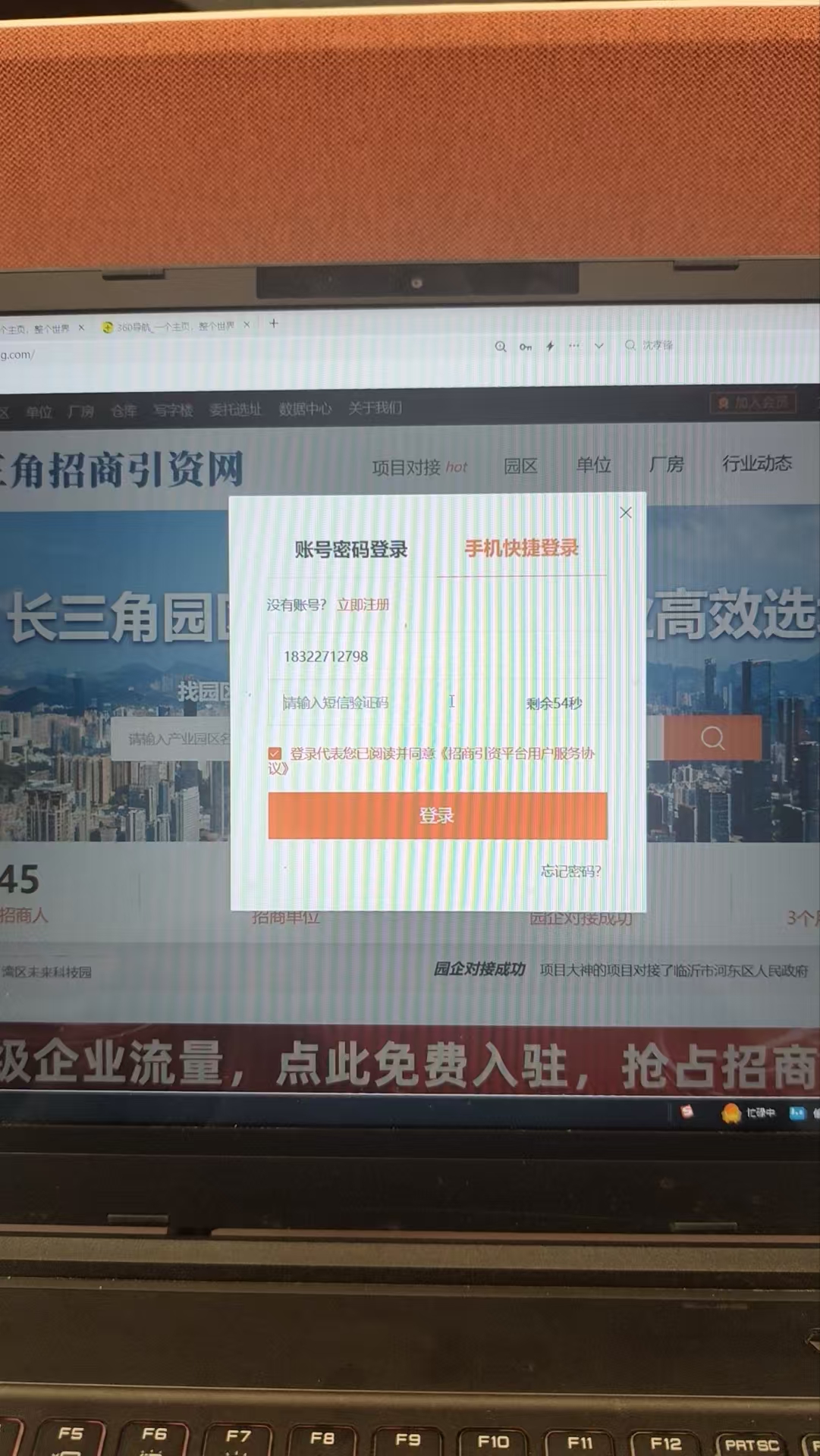
Task: Open the 园区 main navigation item
Action: click(520, 466)
